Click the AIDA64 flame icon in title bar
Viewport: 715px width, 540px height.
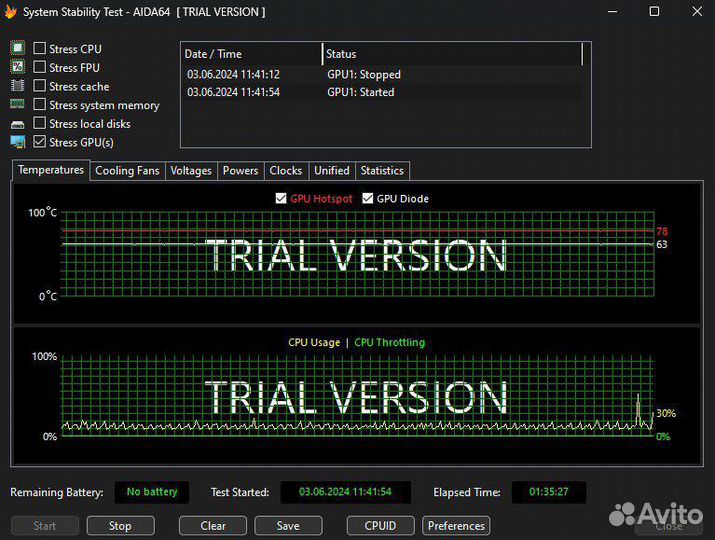11,12
